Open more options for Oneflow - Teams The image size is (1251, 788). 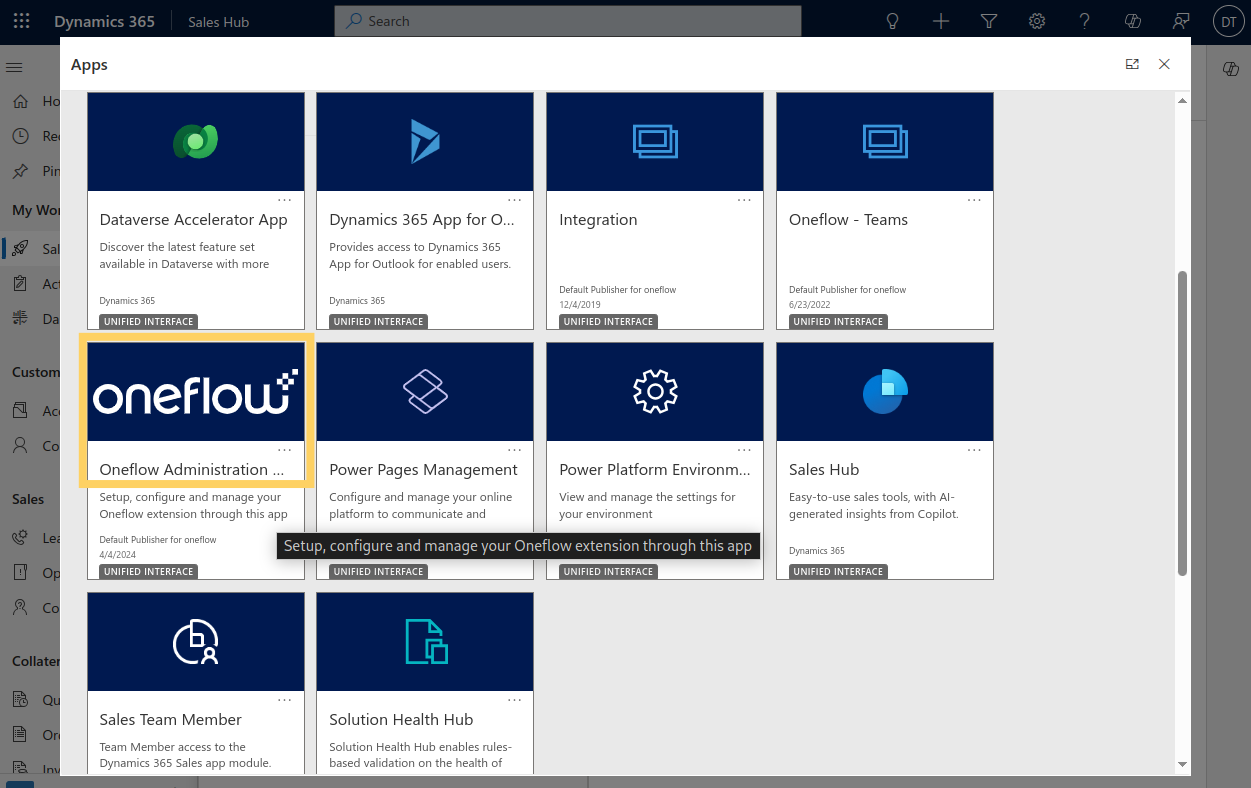974,200
